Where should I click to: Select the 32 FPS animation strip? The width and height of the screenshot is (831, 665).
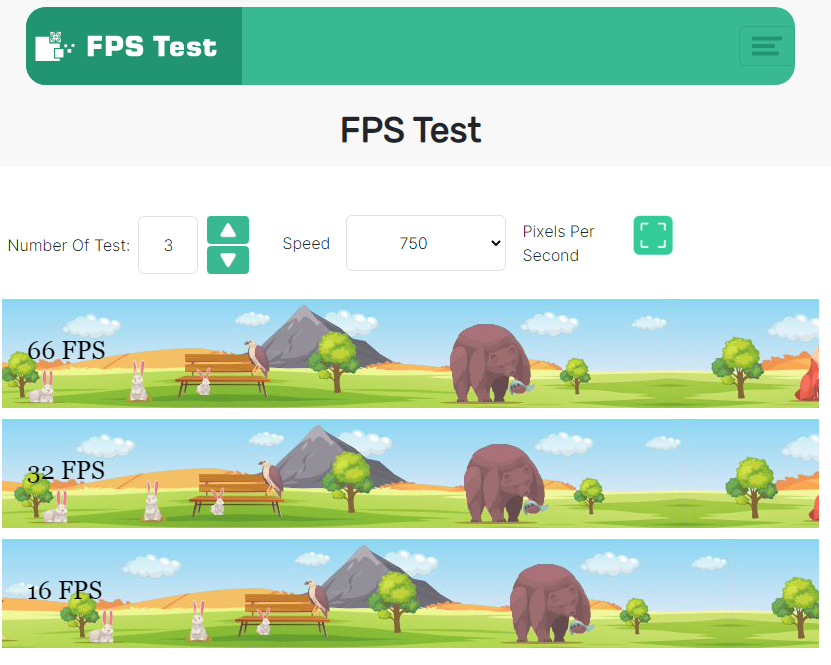click(x=410, y=473)
